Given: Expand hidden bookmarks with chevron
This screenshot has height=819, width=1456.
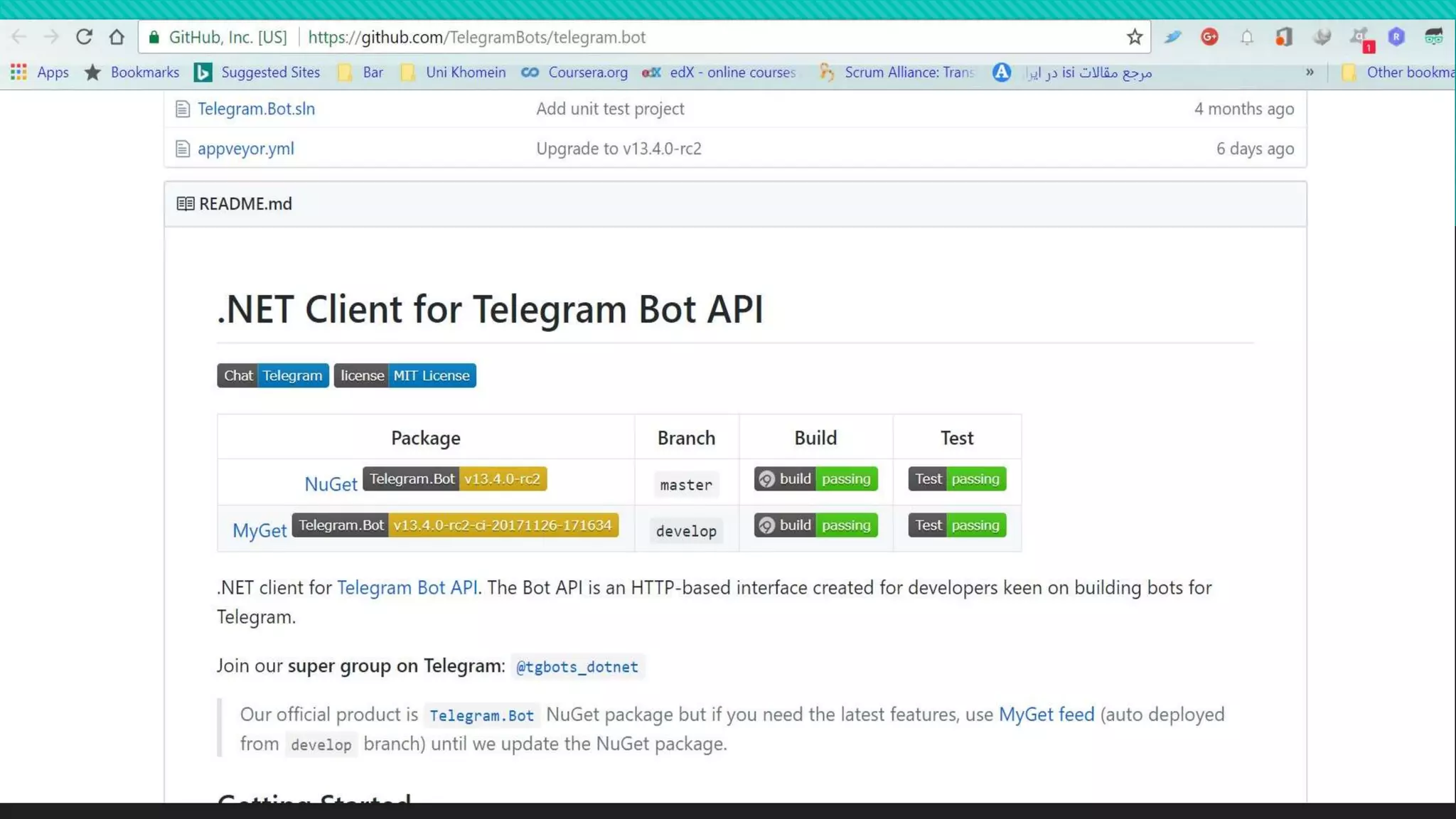Looking at the screenshot, I should point(1310,73).
